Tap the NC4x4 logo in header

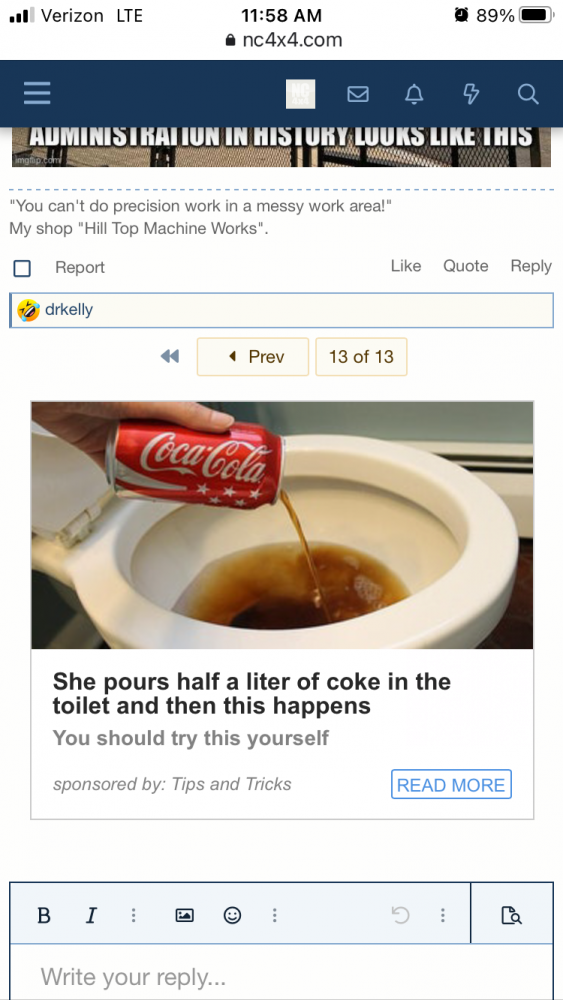click(300, 94)
